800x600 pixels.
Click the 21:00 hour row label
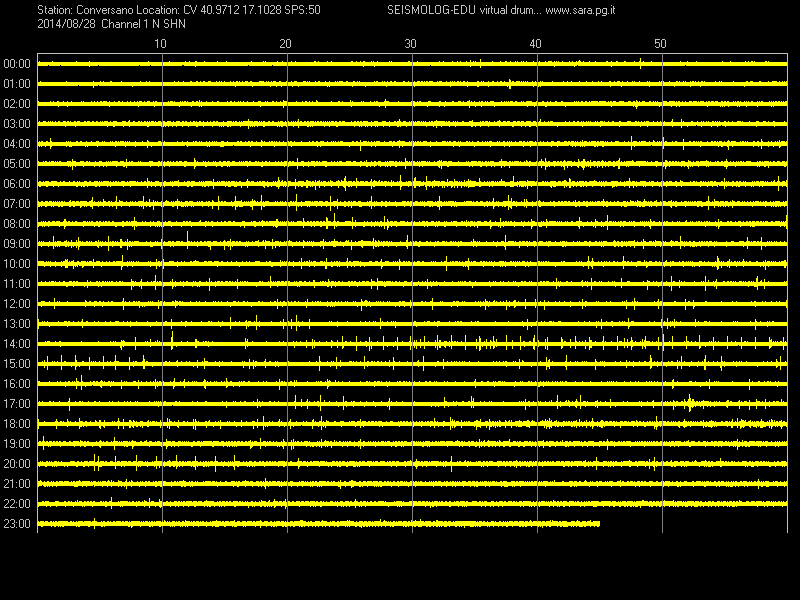pyautogui.click(x=17, y=484)
